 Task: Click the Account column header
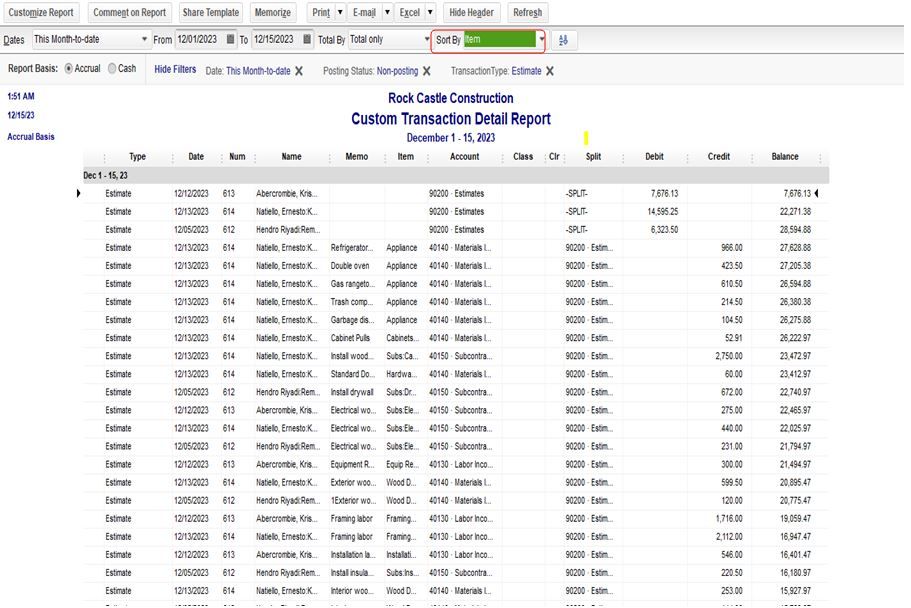pyautogui.click(x=464, y=157)
